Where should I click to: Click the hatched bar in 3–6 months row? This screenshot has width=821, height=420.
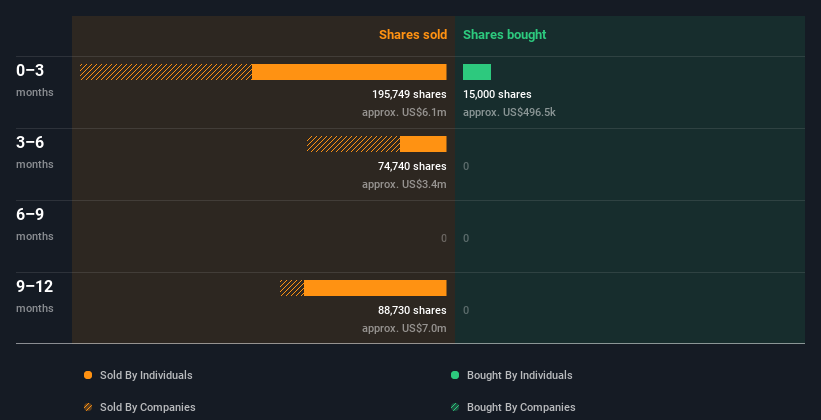point(353,144)
